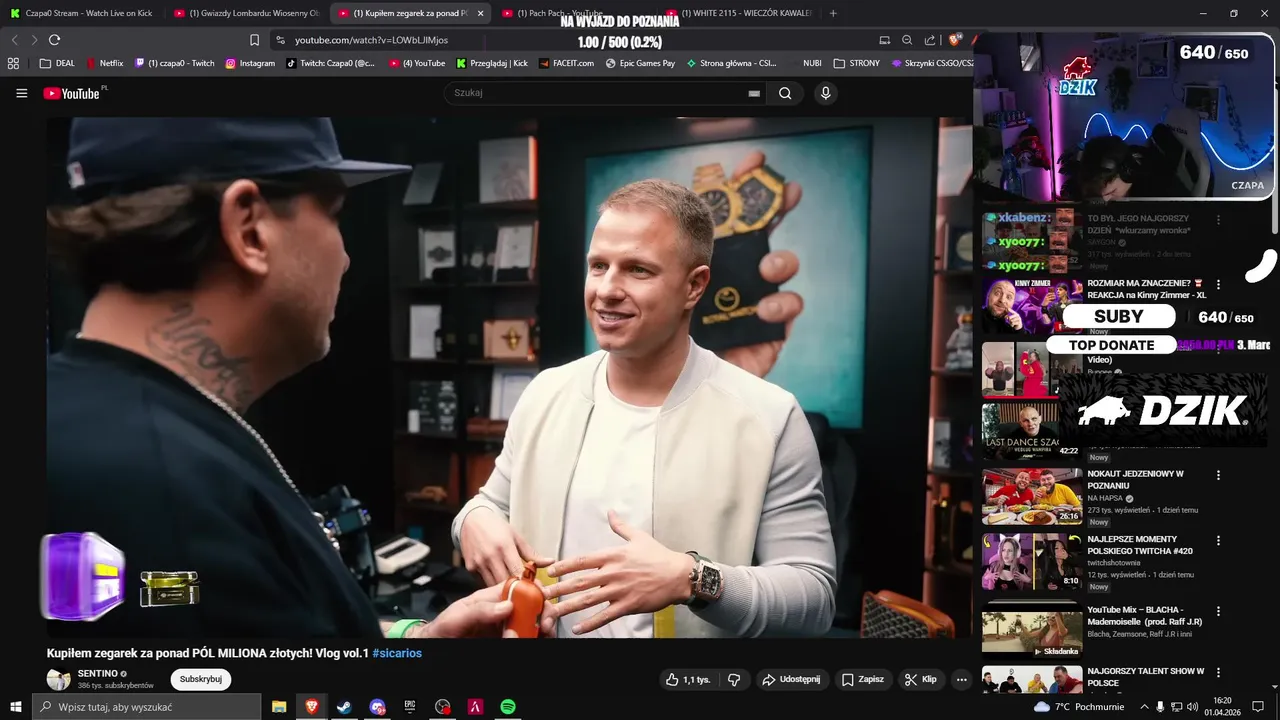Open the STRONY bookmarks folder
Viewport: 1280px width, 720px height.
click(857, 63)
